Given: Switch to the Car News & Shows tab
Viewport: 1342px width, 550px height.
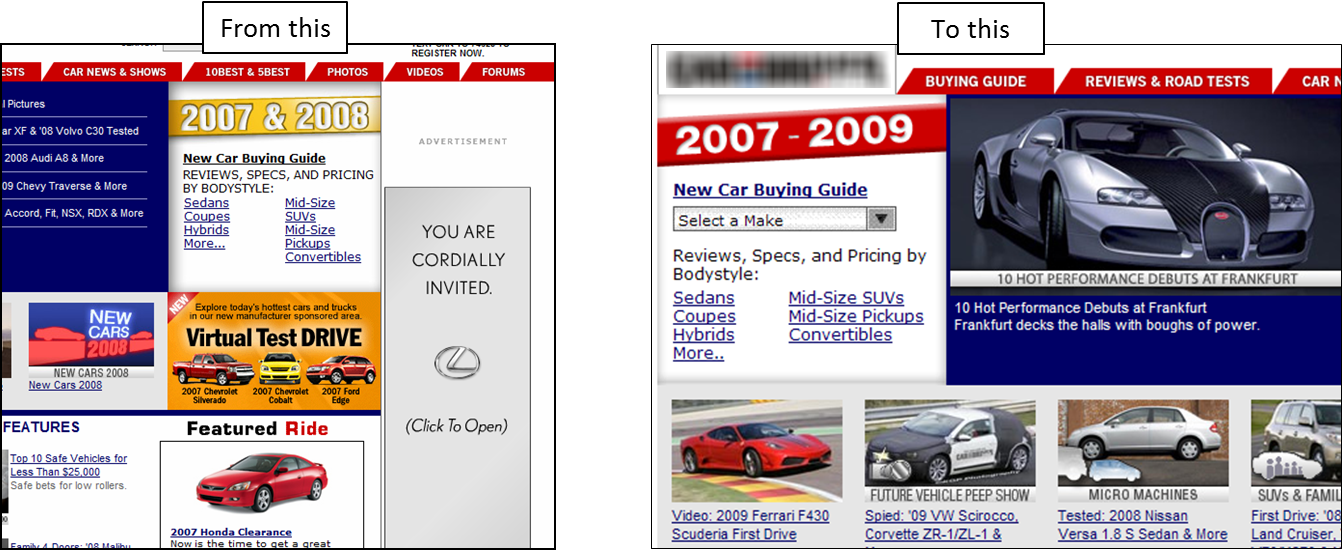Looking at the screenshot, I should 114,72.
